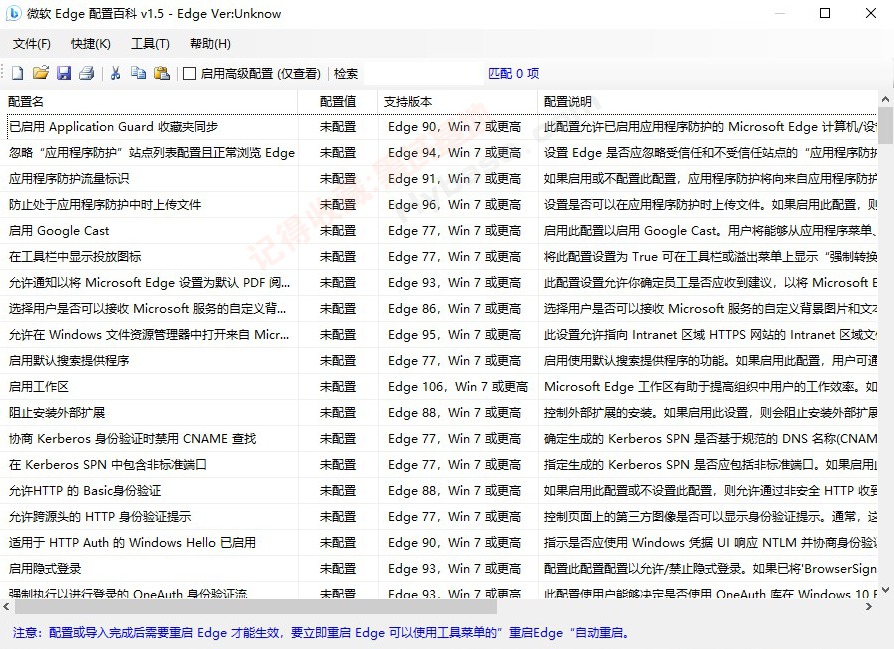Select row 防止处于应用程序防护中时上传文件
This screenshot has width=894, height=649.
tap(438, 205)
